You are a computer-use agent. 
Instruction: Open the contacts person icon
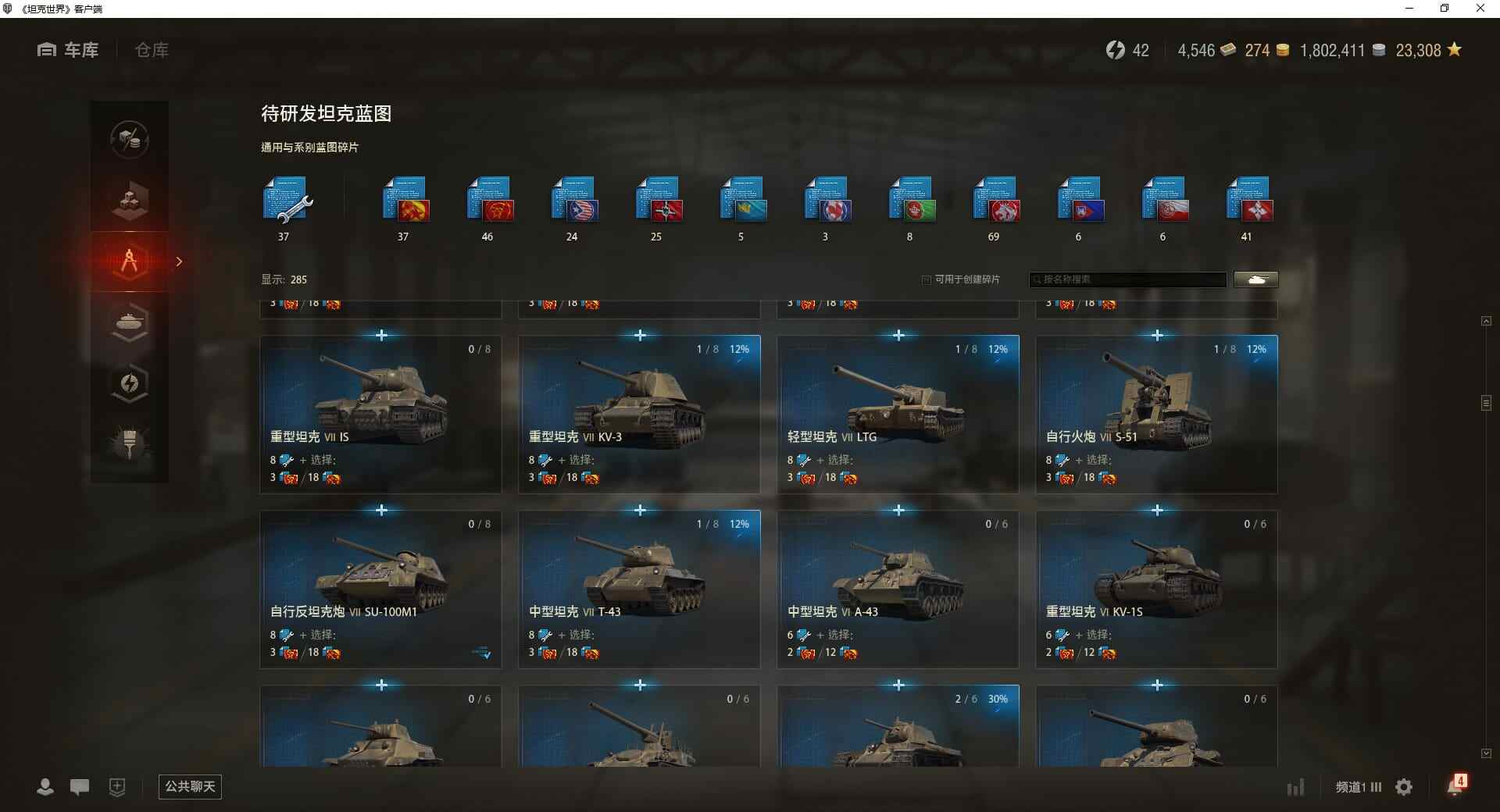[45, 786]
